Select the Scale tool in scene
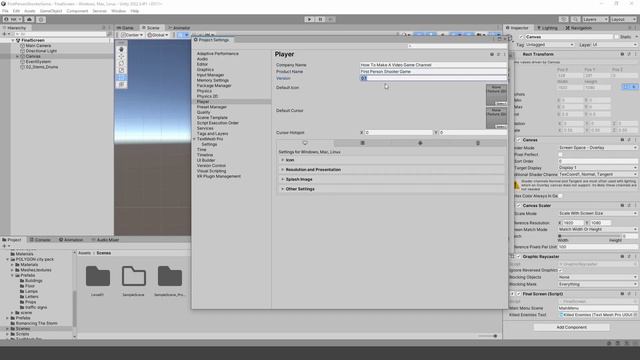 121,70
